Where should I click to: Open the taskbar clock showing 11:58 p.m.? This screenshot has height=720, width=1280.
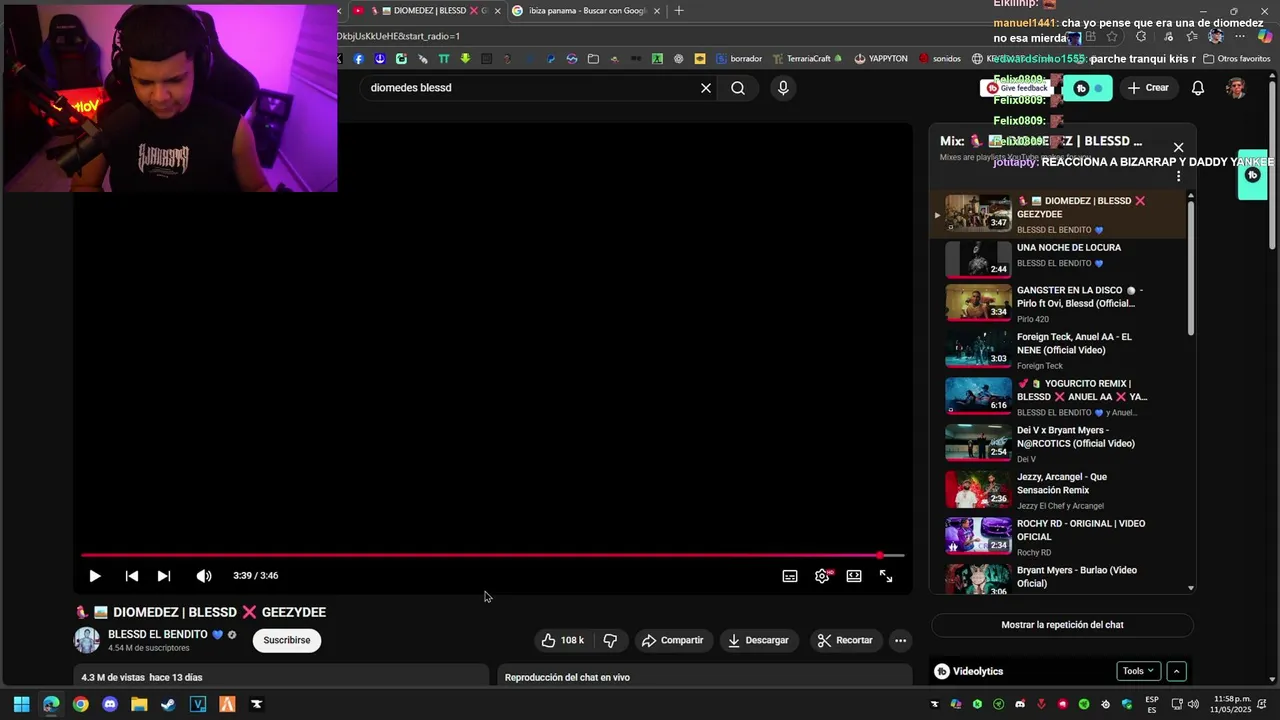tap(1231, 704)
